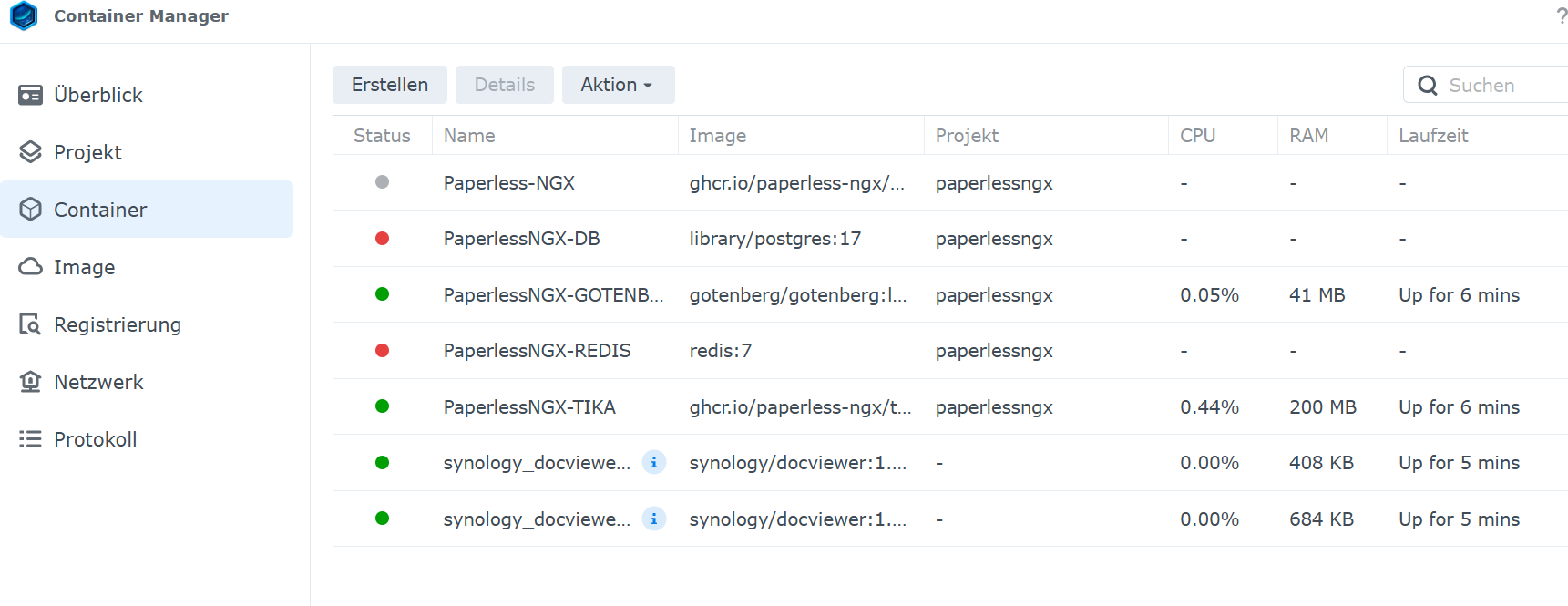Select the Paperless-NGX container name
This screenshot has height=606, width=1568.
point(509,183)
